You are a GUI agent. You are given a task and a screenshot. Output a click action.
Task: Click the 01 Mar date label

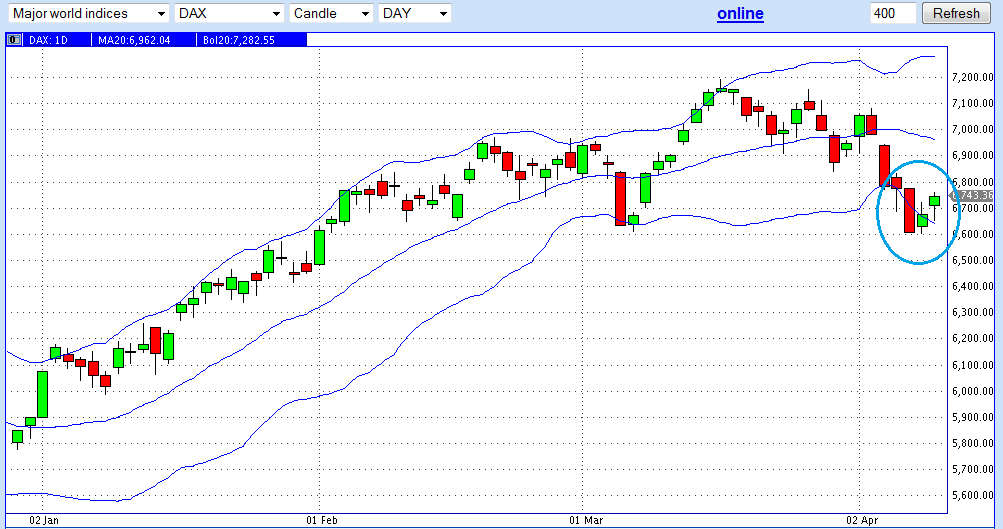point(587,520)
